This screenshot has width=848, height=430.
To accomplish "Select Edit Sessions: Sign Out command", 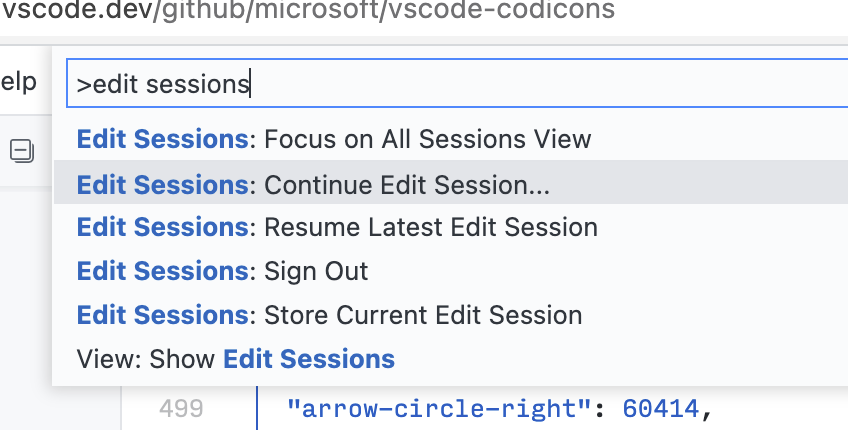I will pos(450,271).
